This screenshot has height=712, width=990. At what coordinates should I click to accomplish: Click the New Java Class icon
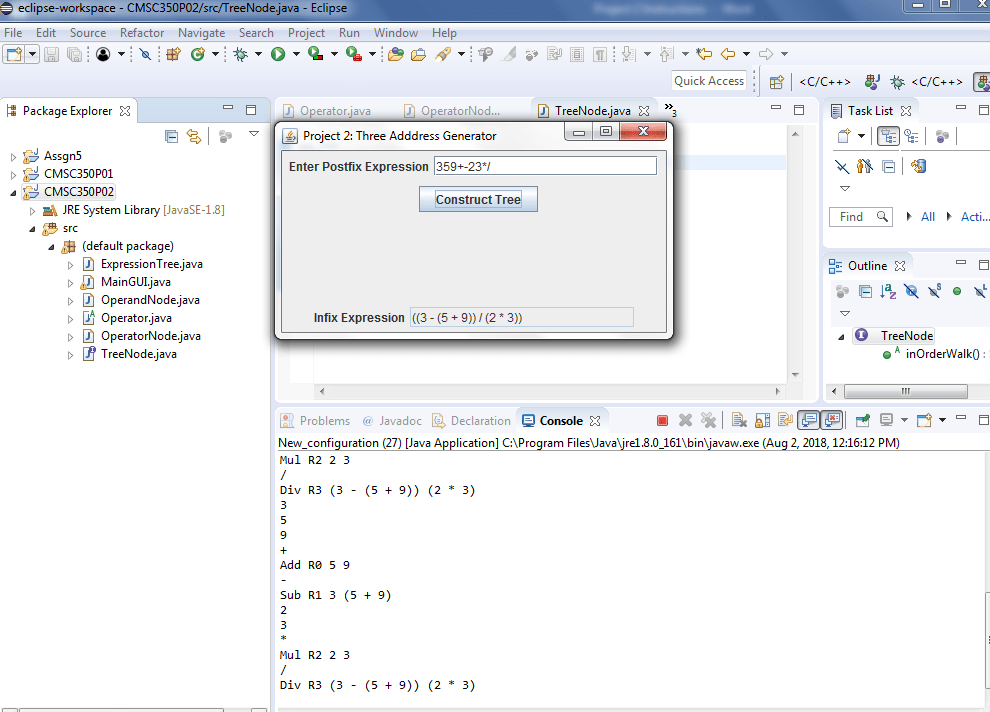click(x=198, y=54)
